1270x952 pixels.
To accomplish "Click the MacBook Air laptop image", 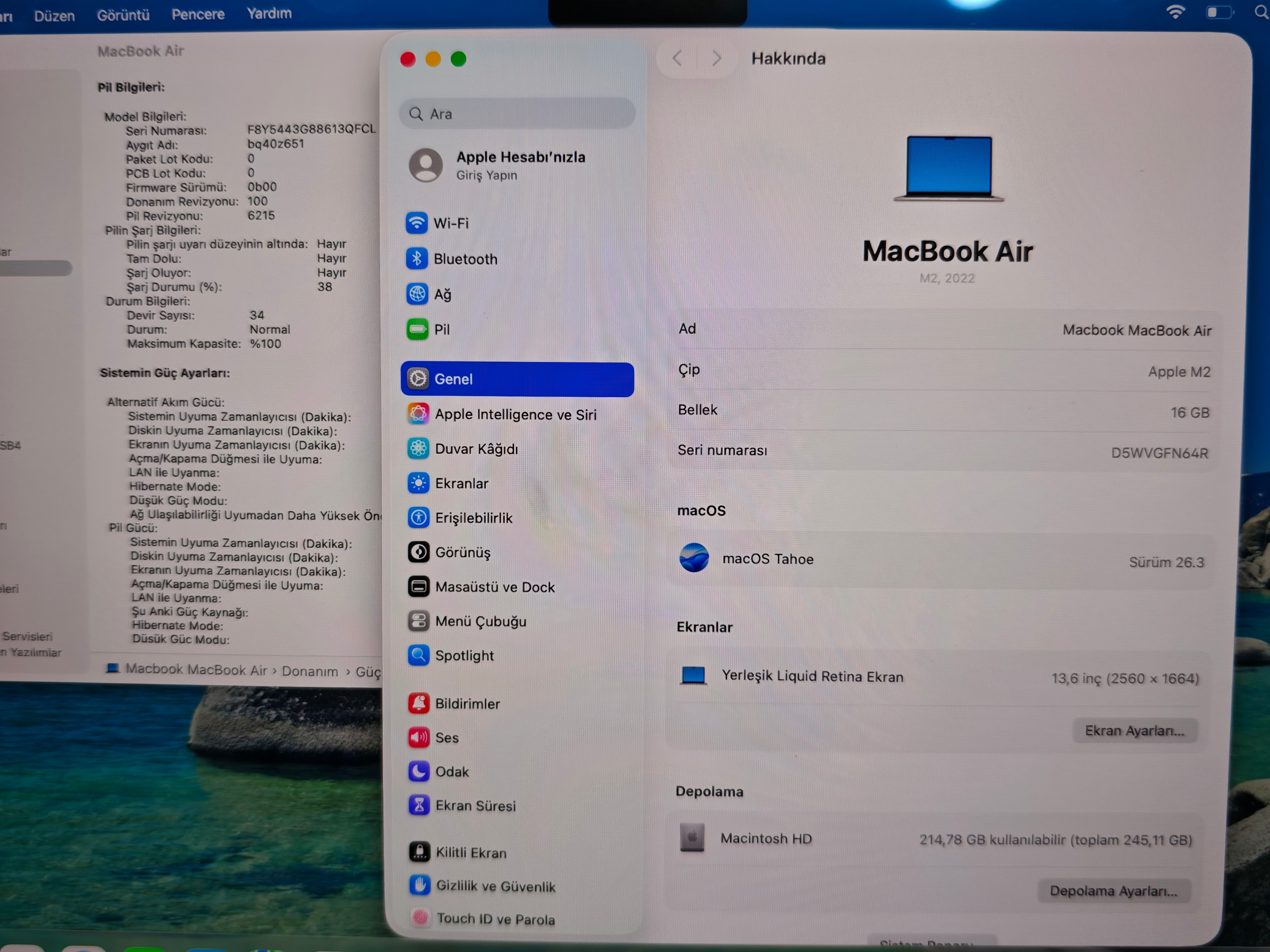I will tap(949, 169).
